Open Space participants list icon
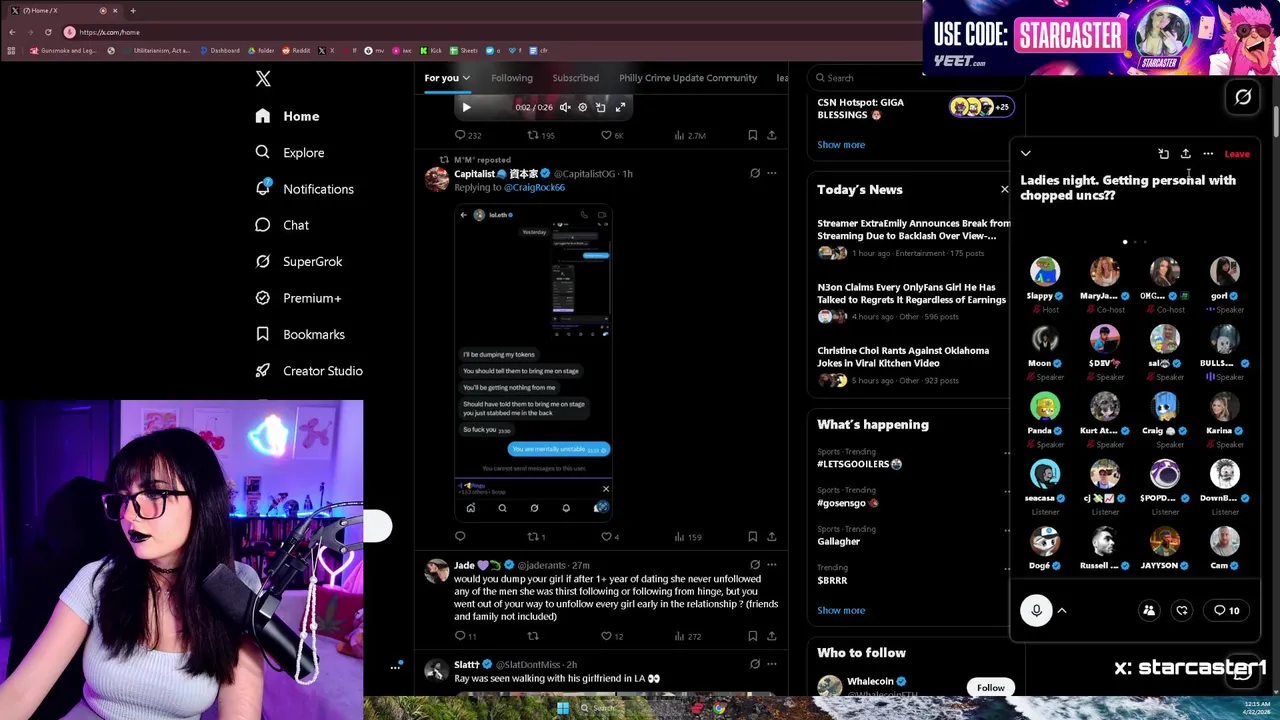The height and width of the screenshot is (720, 1280). 1149,611
